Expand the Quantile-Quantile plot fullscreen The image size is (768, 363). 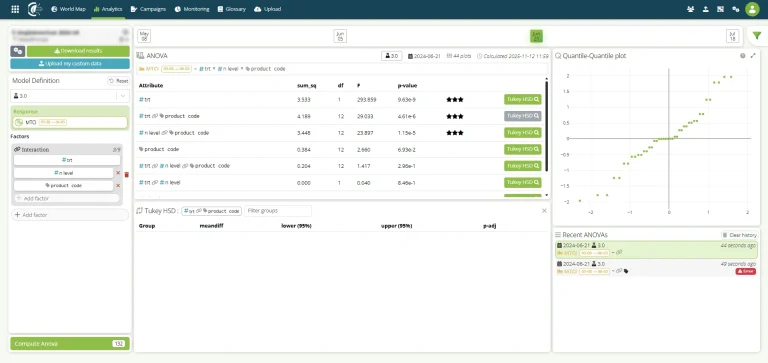pyautogui.click(x=753, y=56)
